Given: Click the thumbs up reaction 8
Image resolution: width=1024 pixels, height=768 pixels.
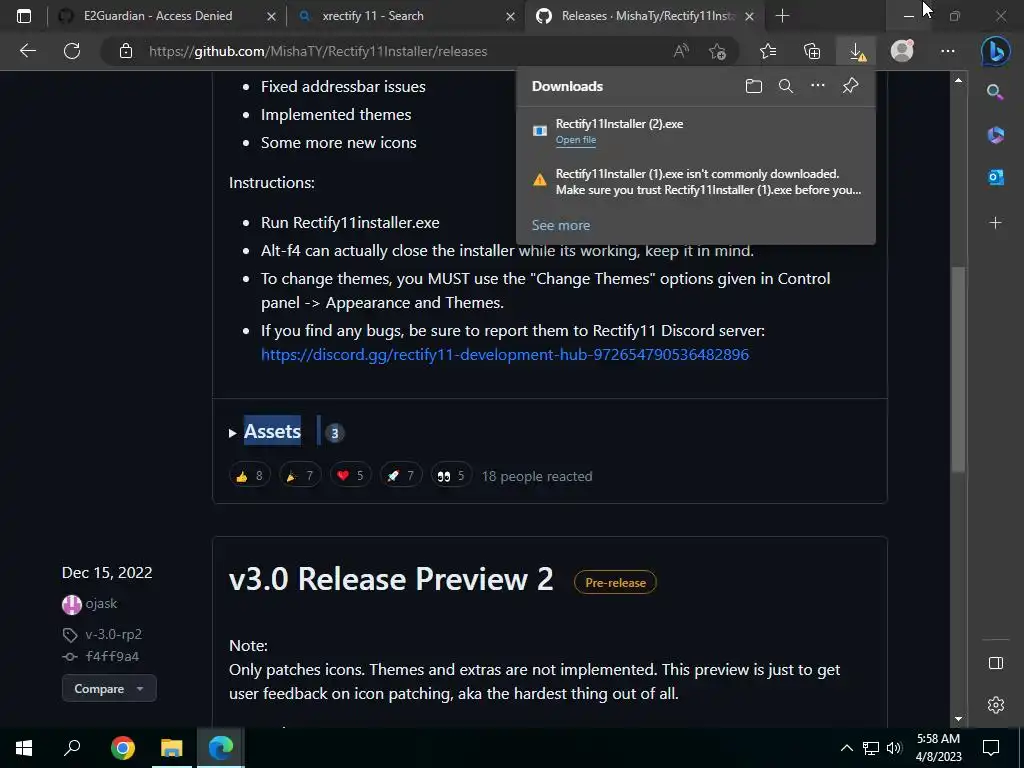Looking at the screenshot, I should (249, 476).
